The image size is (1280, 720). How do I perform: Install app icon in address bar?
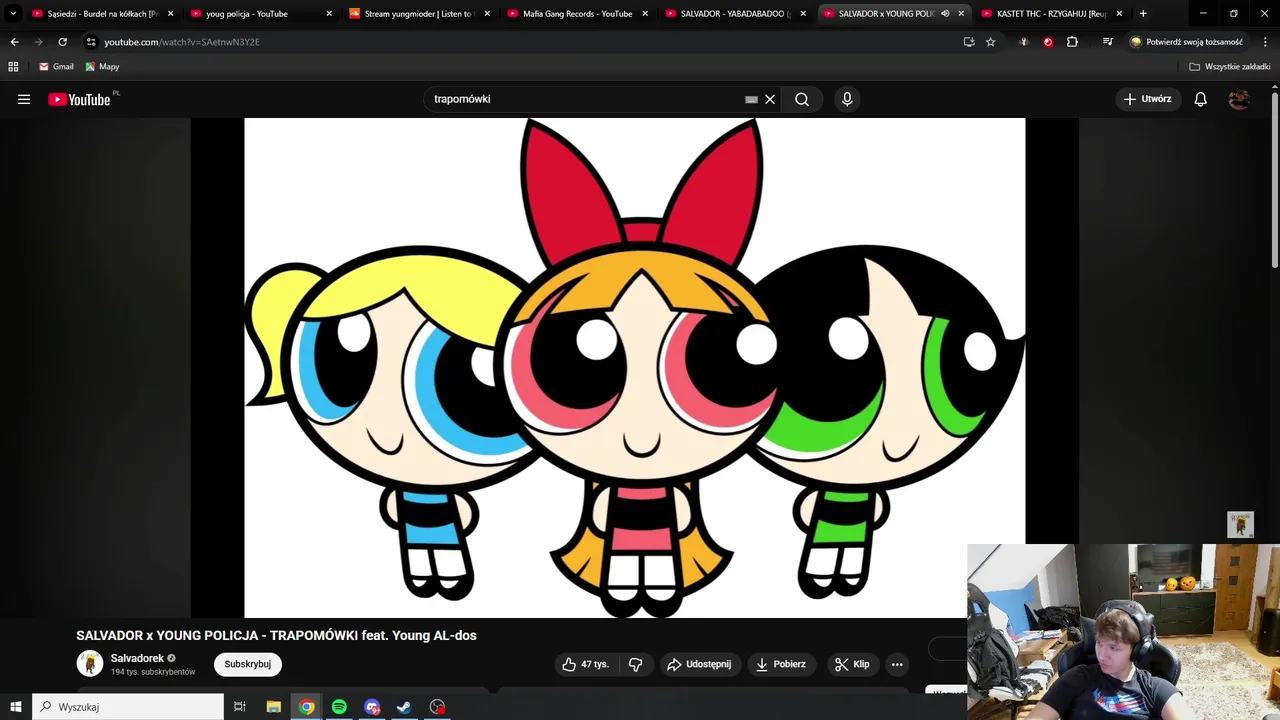[968, 42]
